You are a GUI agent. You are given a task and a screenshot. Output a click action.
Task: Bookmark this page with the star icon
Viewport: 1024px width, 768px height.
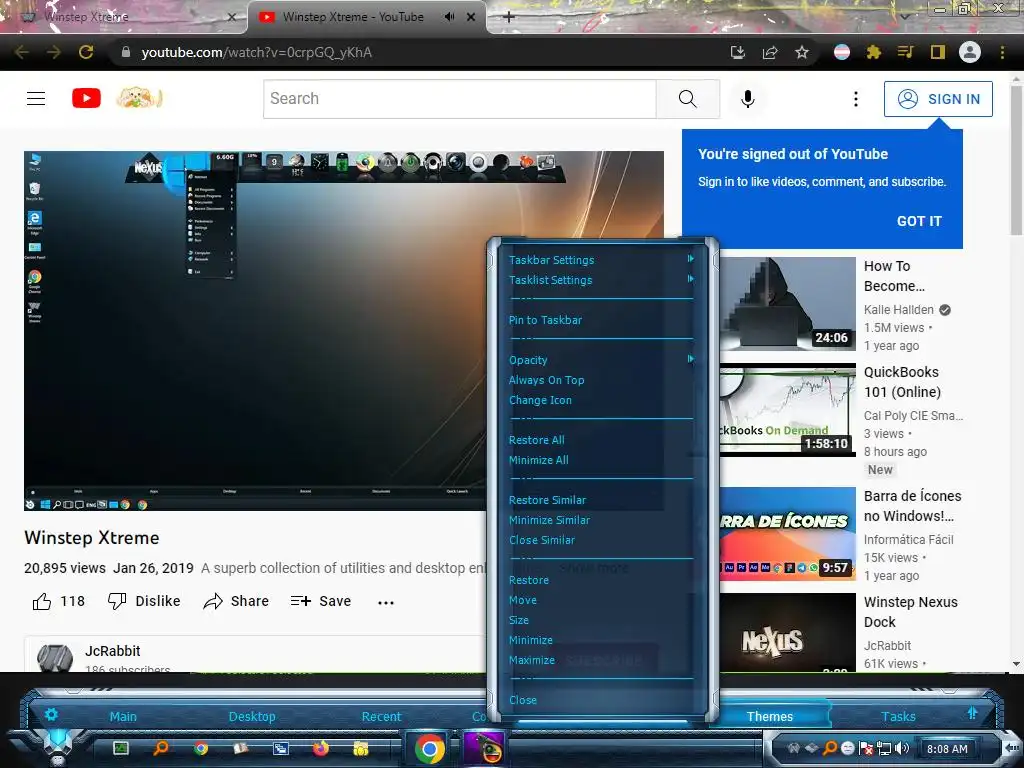pyautogui.click(x=802, y=52)
